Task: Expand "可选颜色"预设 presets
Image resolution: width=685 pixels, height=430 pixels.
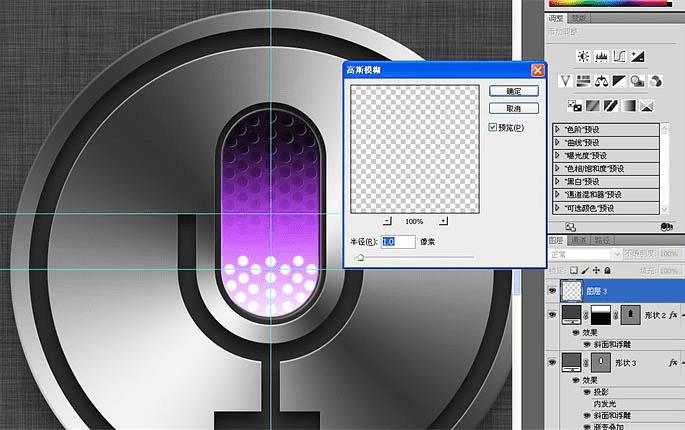Action: point(557,208)
